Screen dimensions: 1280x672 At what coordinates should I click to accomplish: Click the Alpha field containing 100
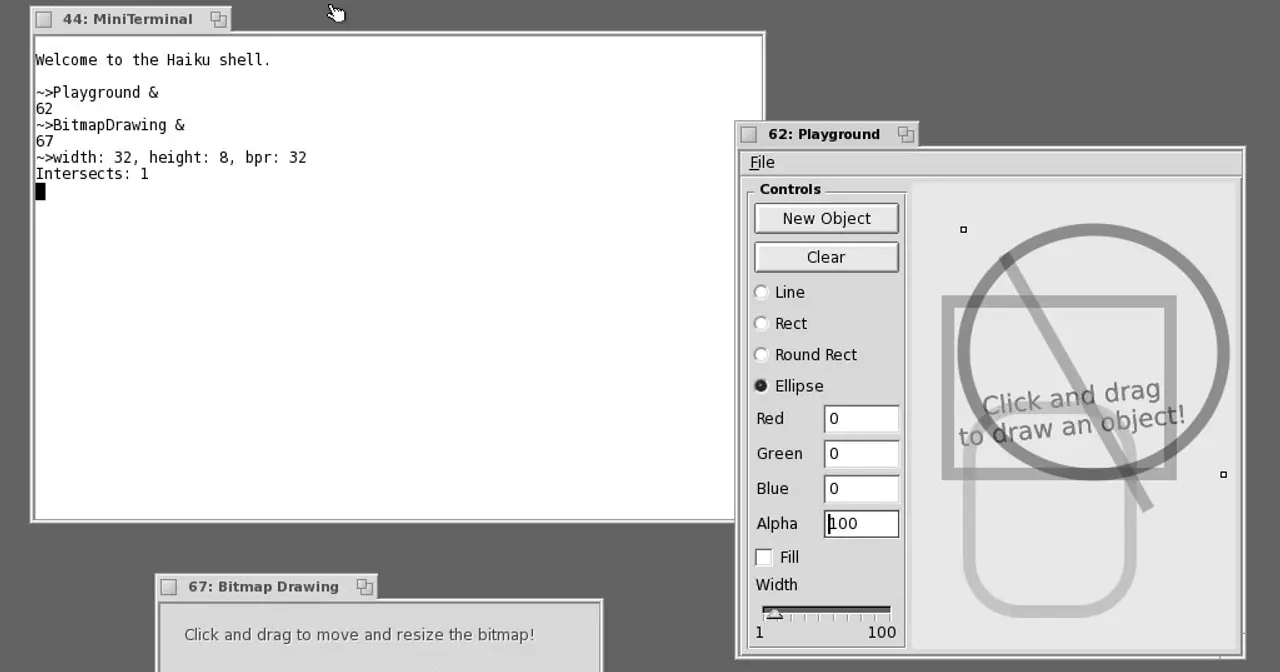coord(861,523)
